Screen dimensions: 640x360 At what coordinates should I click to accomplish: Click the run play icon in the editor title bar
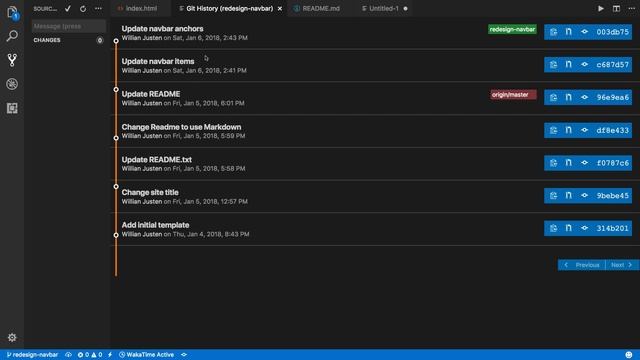click(601, 9)
